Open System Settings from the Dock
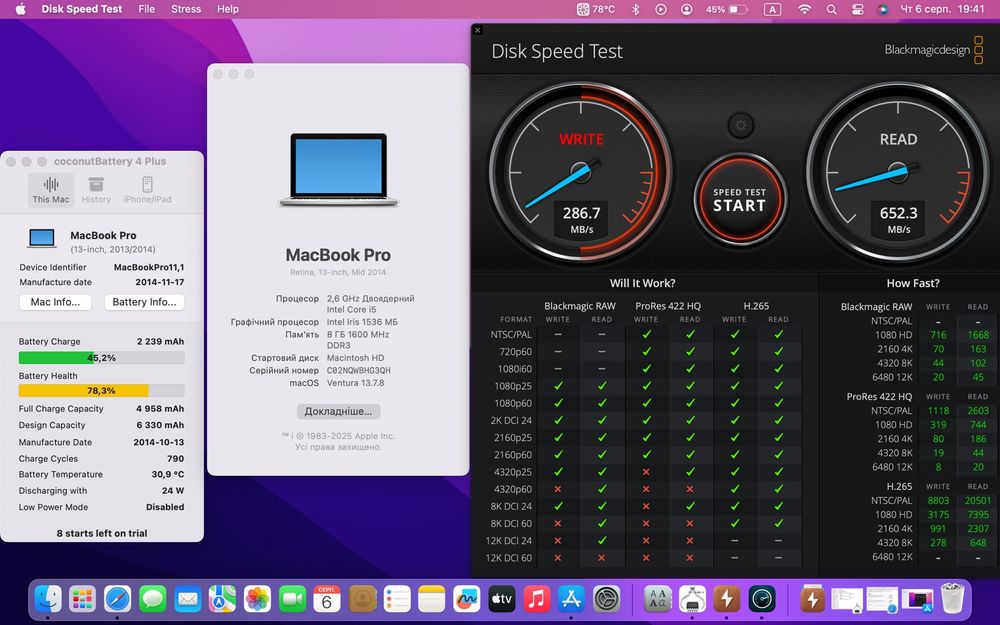 point(607,599)
